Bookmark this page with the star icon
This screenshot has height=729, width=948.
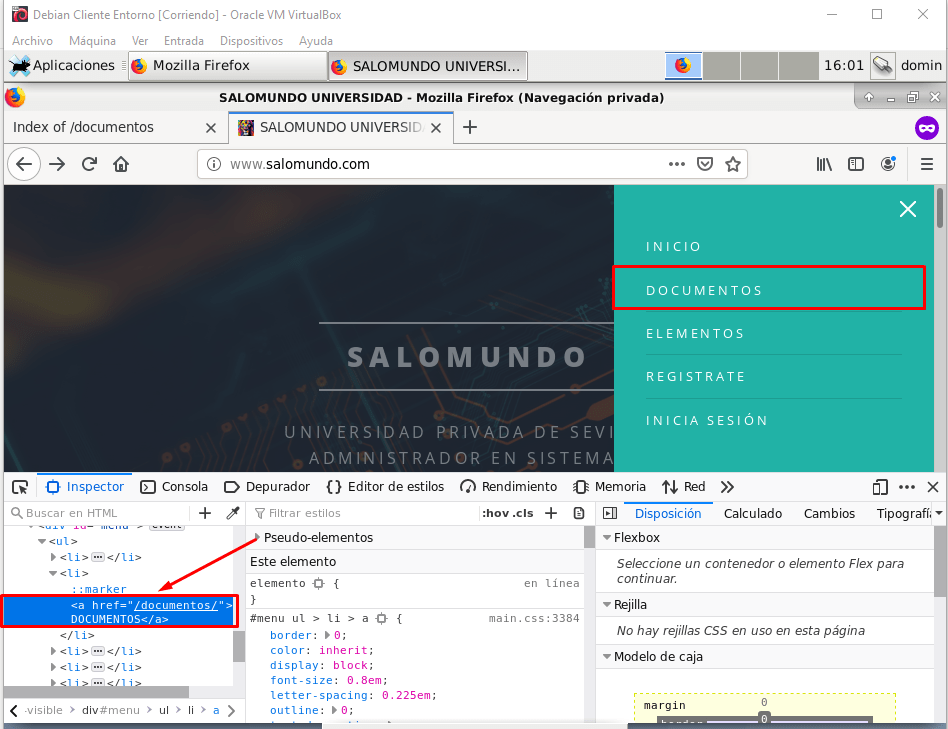[x=732, y=164]
